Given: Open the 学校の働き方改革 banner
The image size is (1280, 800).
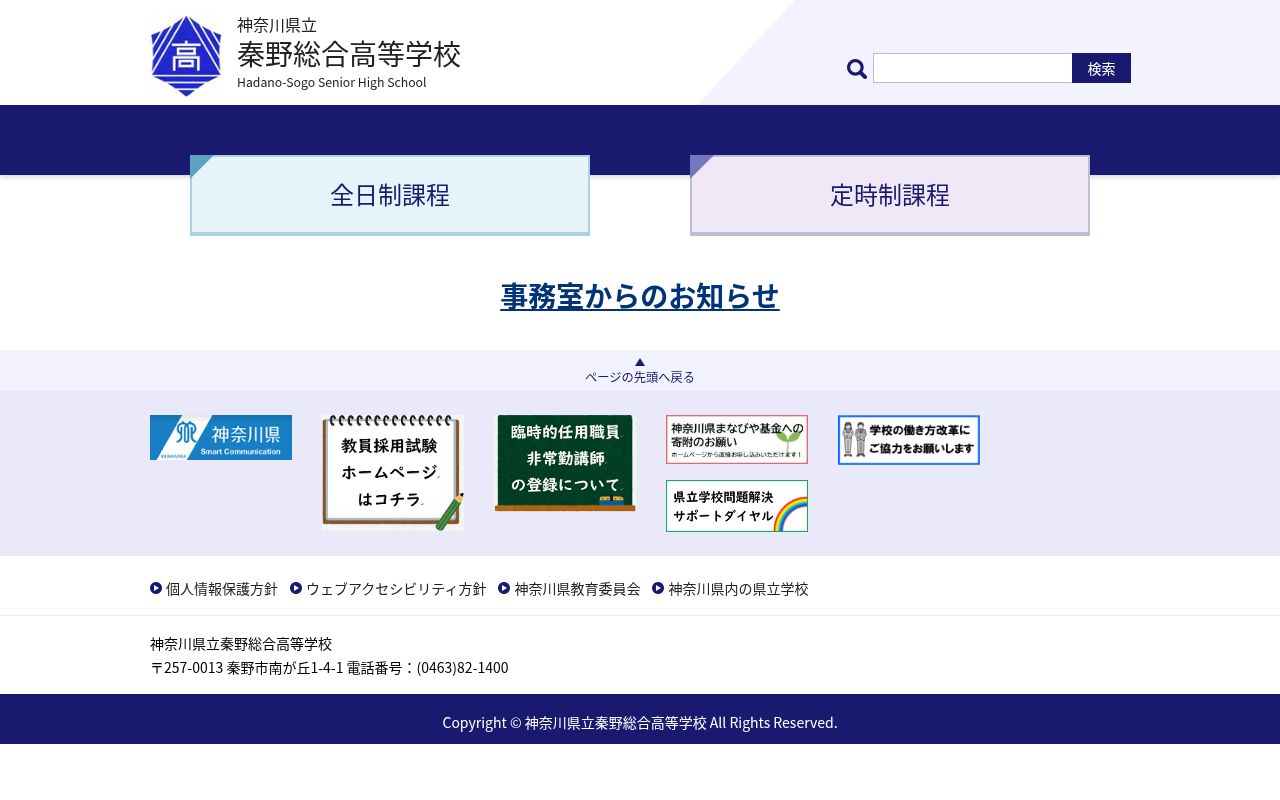Looking at the screenshot, I should (x=909, y=440).
